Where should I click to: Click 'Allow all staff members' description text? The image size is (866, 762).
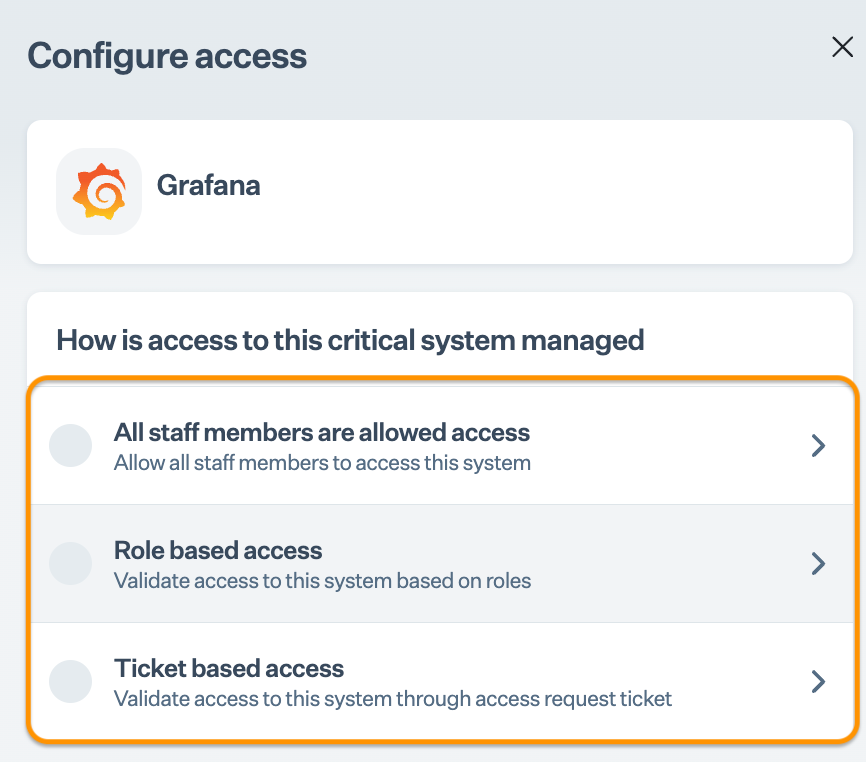(x=322, y=463)
